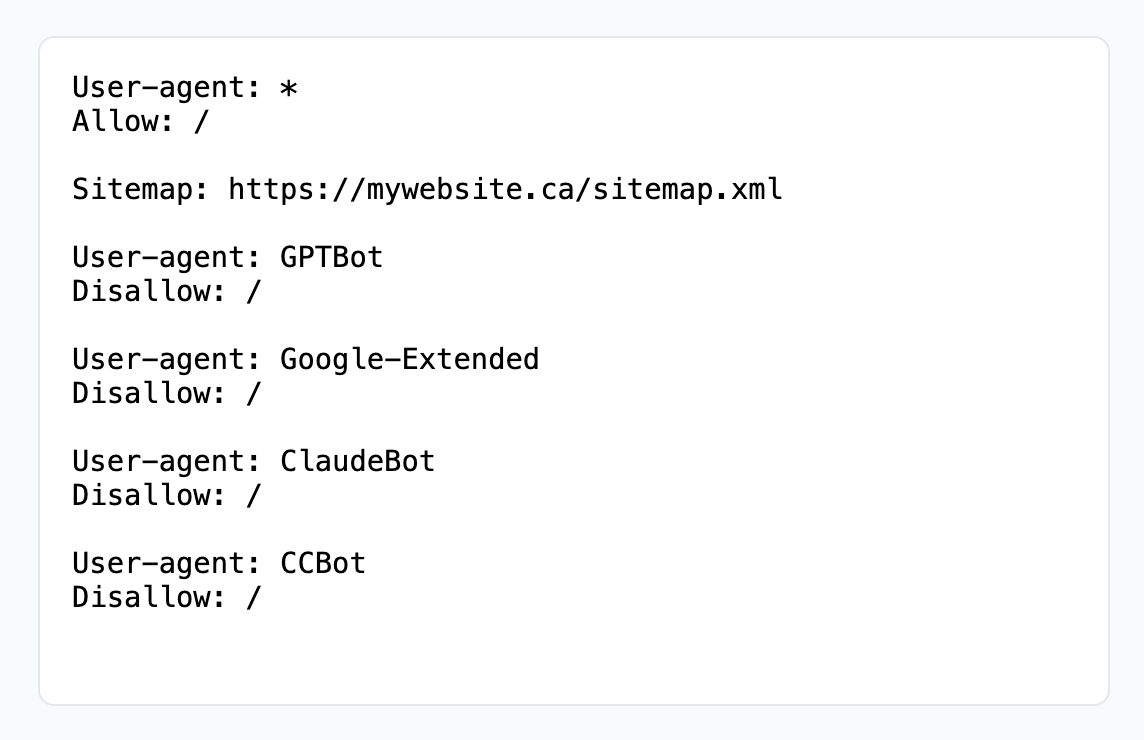
Task: Click empty area below the last Disallow line
Action: (x=572, y=655)
